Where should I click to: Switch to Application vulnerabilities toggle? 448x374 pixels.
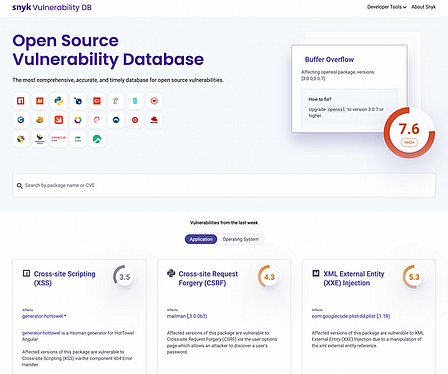point(201,239)
